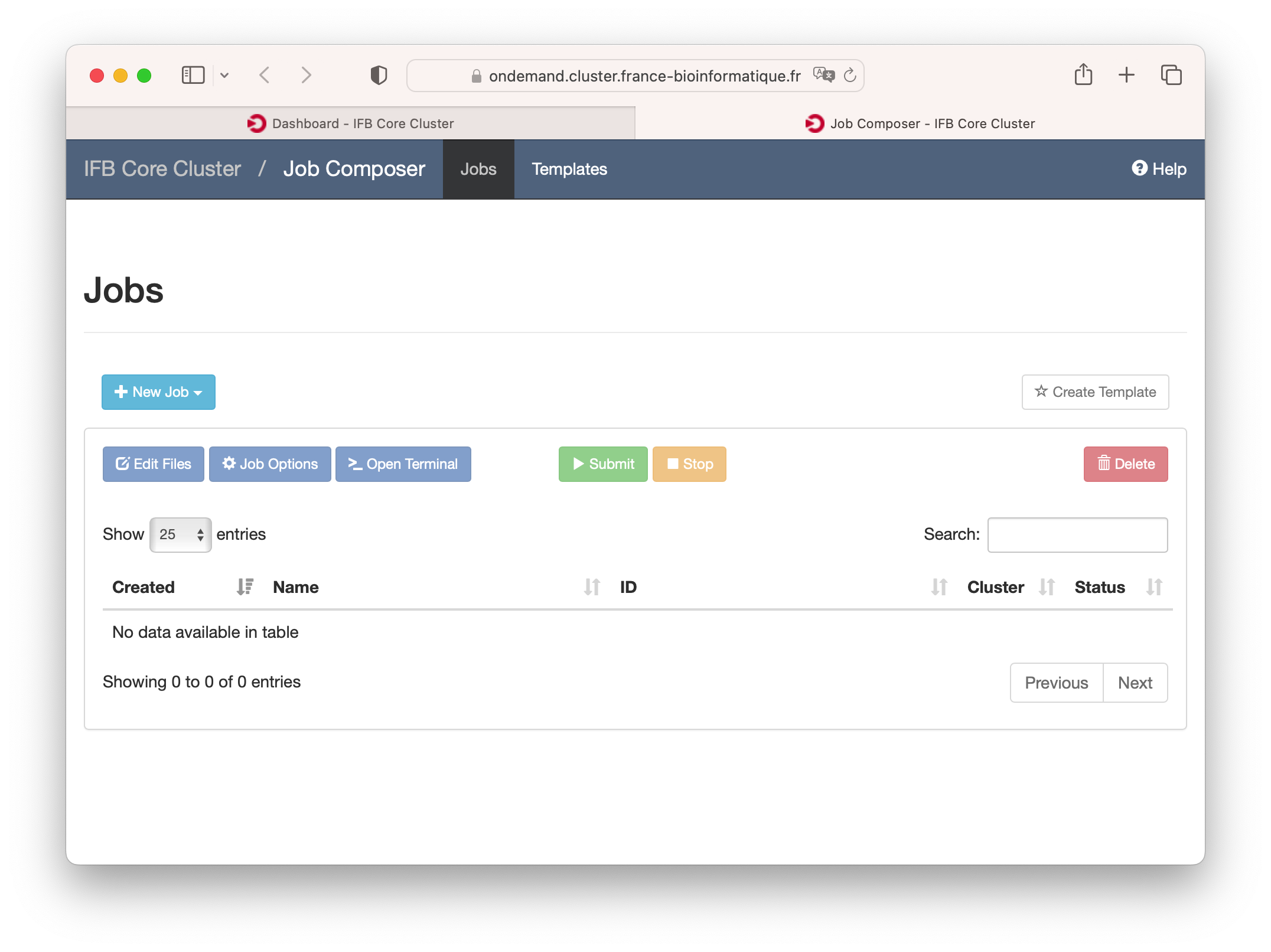
Task: Click the Create Template star icon
Action: pyautogui.click(x=1041, y=391)
